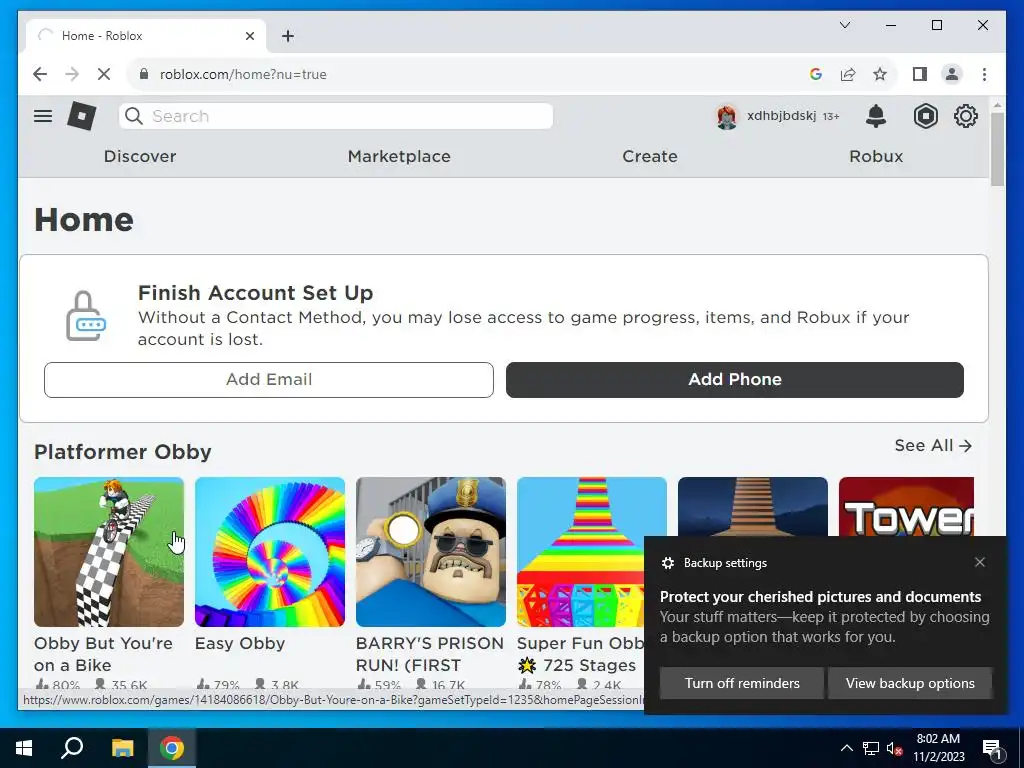Show hidden system tray icons
This screenshot has width=1024, height=768.
[x=846, y=748]
